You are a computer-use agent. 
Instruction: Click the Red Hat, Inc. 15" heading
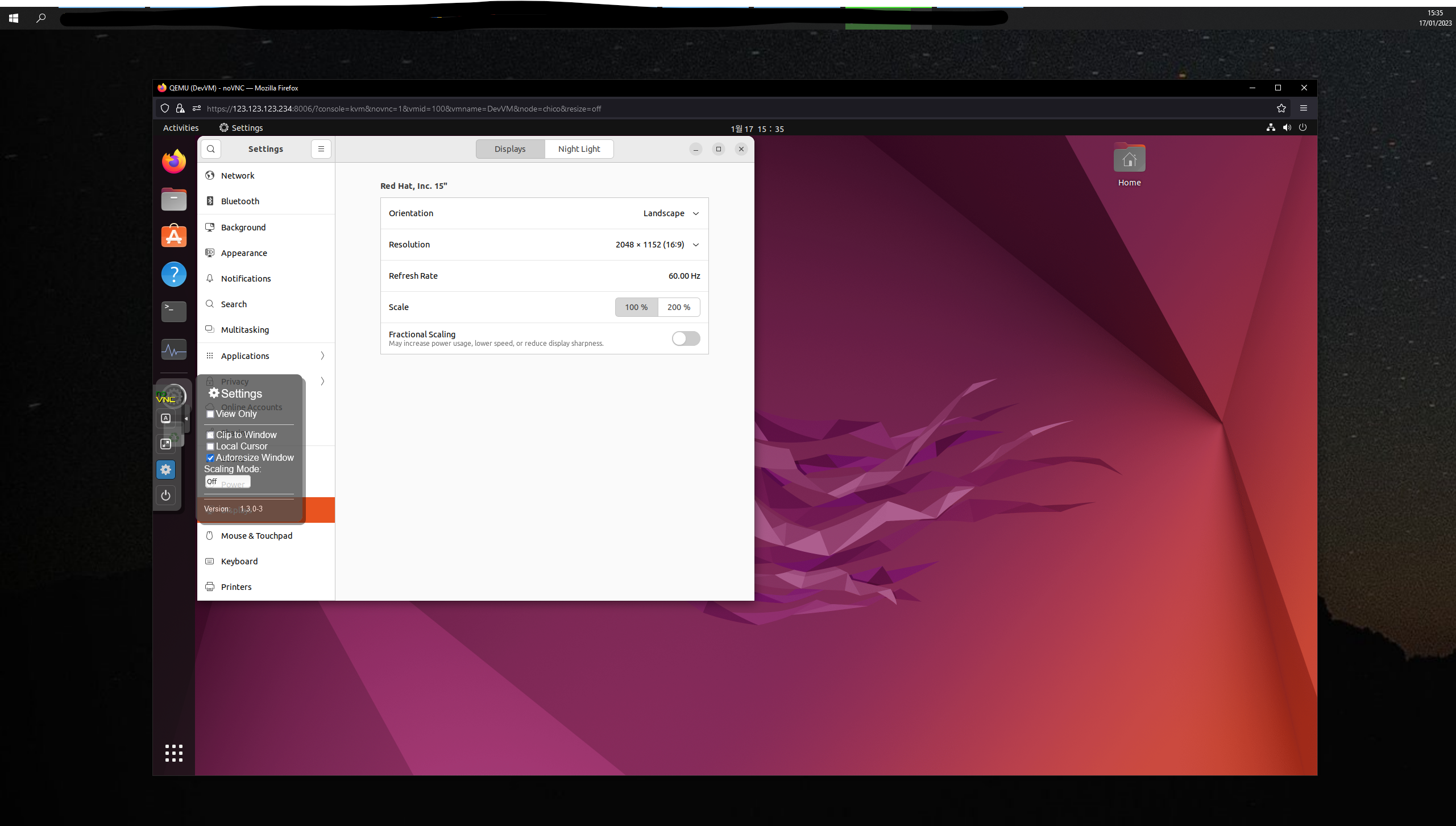(x=414, y=186)
